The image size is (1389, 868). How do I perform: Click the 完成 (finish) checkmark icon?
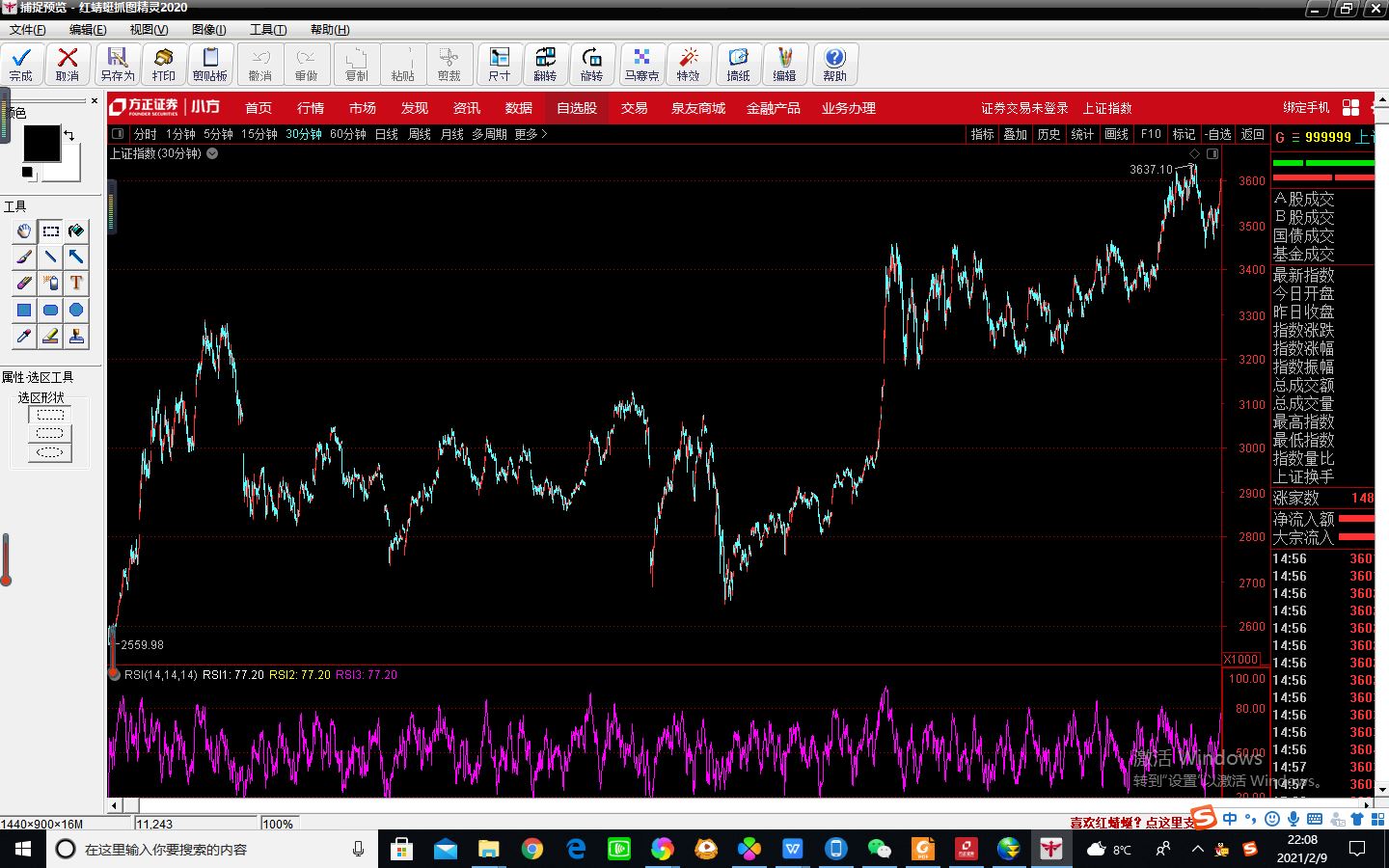tap(21, 64)
